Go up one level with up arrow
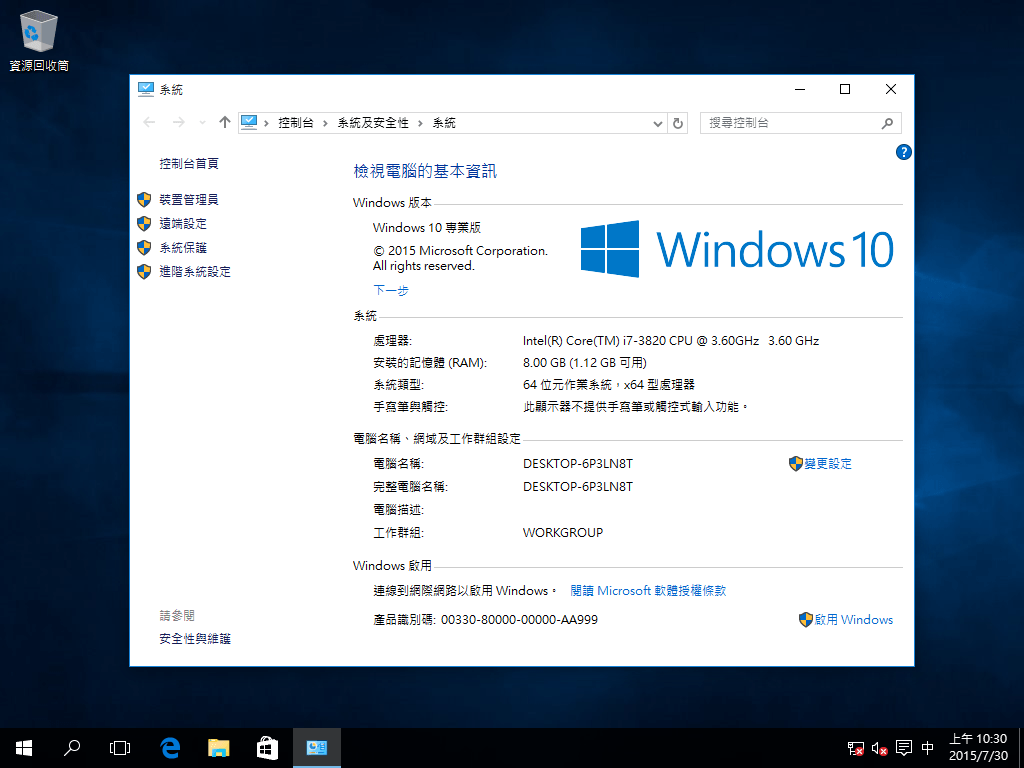Viewport: 1024px width, 768px height. coord(225,122)
